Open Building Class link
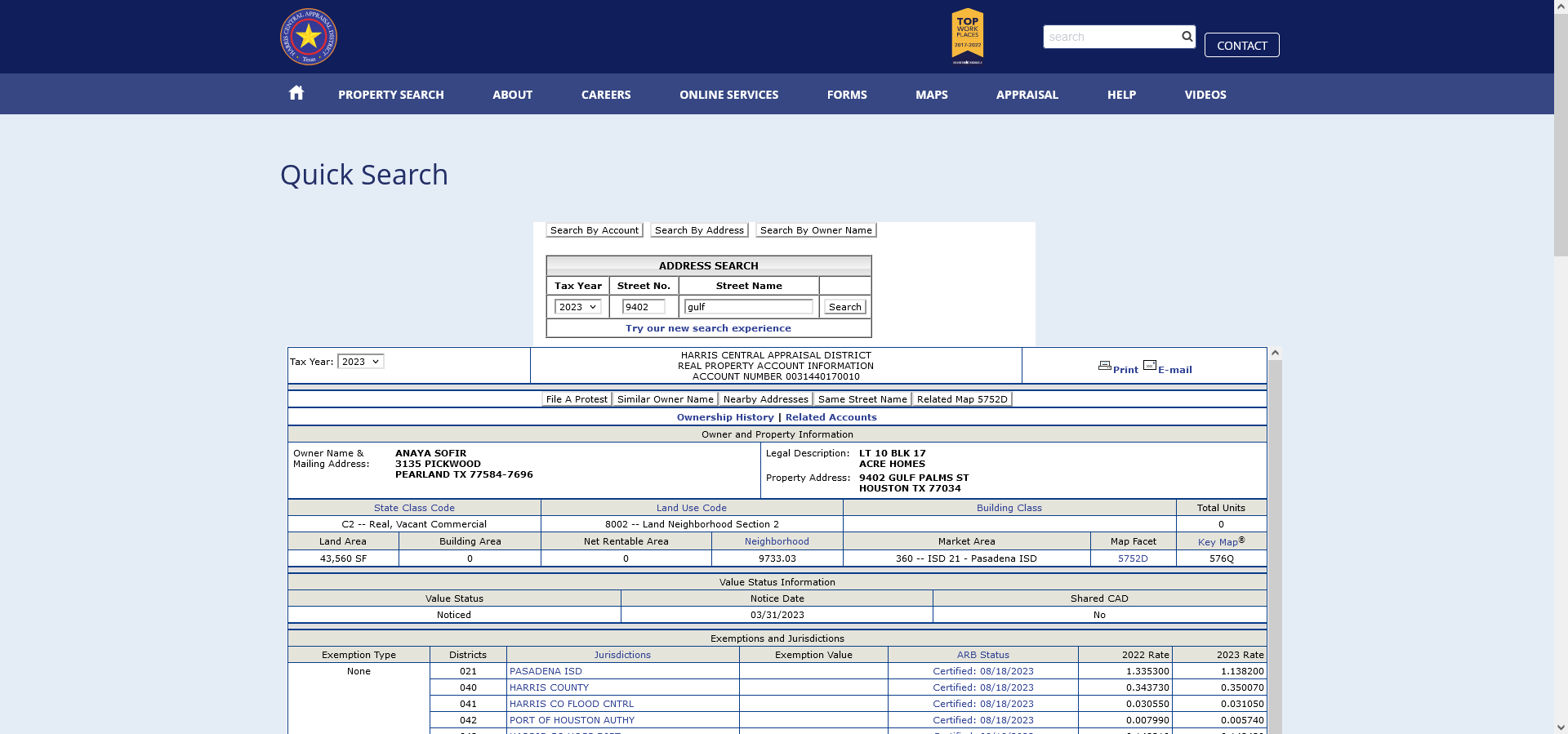Image resolution: width=1568 pixels, height=734 pixels. coord(1009,508)
